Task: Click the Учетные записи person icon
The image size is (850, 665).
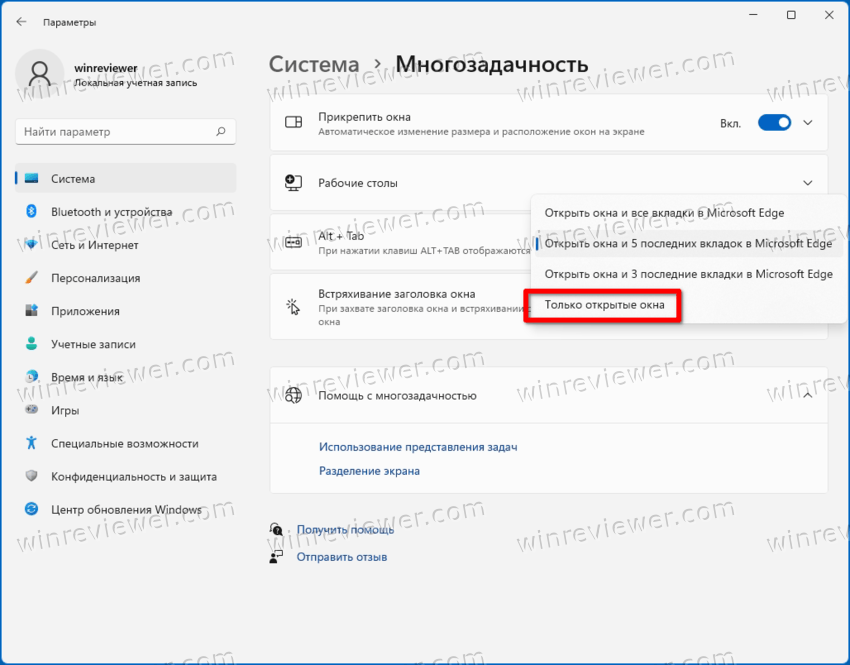Action: tap(31, 344)
